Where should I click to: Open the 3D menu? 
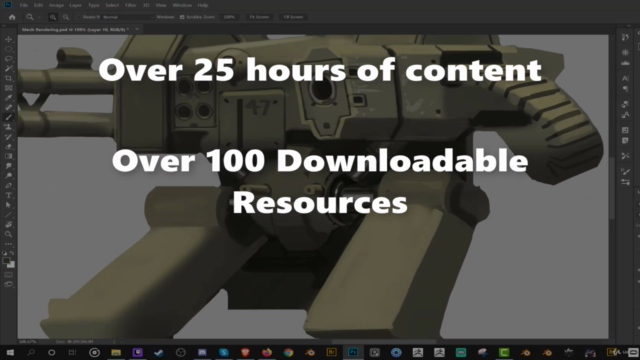click(x=146, y=5)
